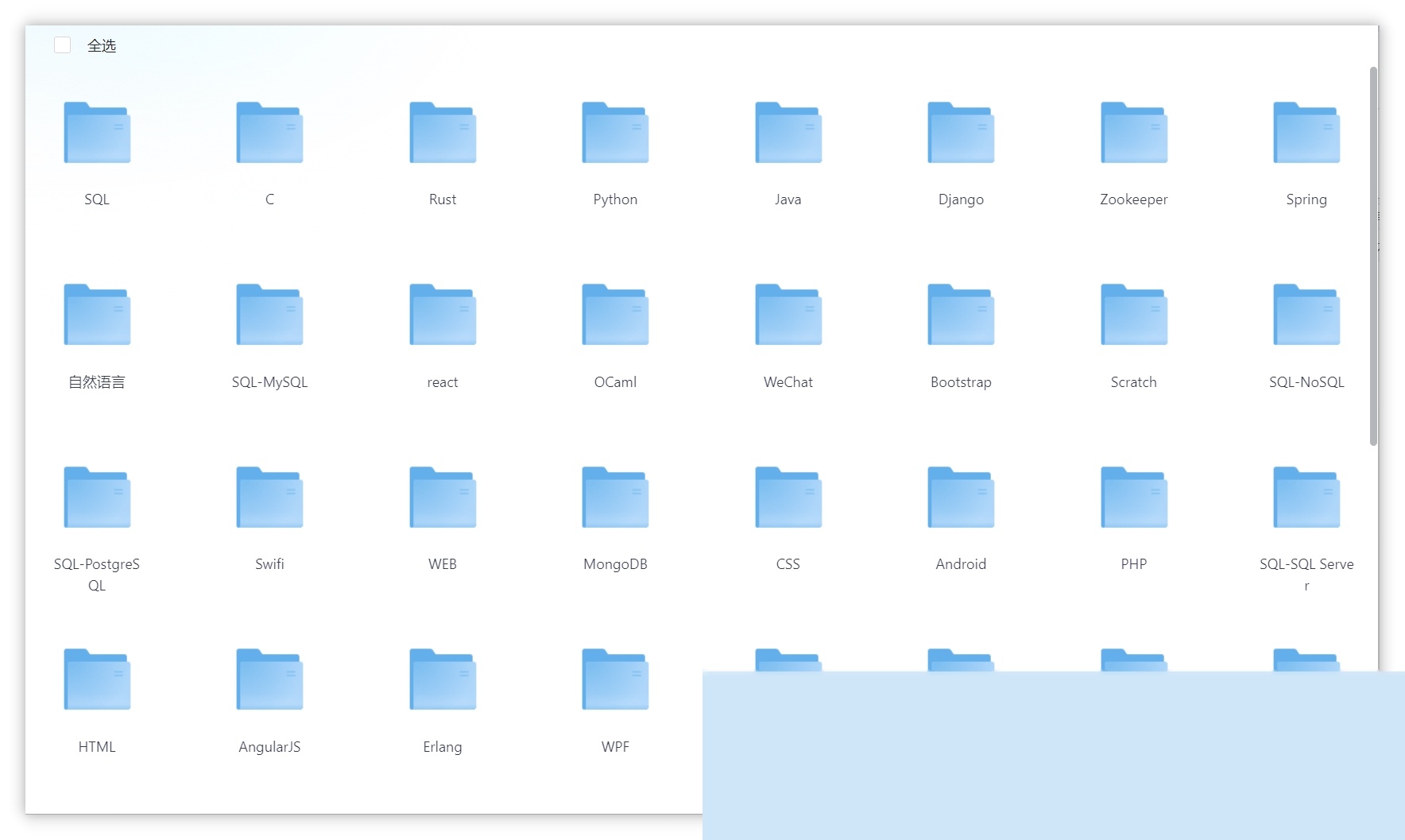Click the Zookeeper folder name label
The width and height of the screenshot is (1405, 840).
coord(1134,199)
